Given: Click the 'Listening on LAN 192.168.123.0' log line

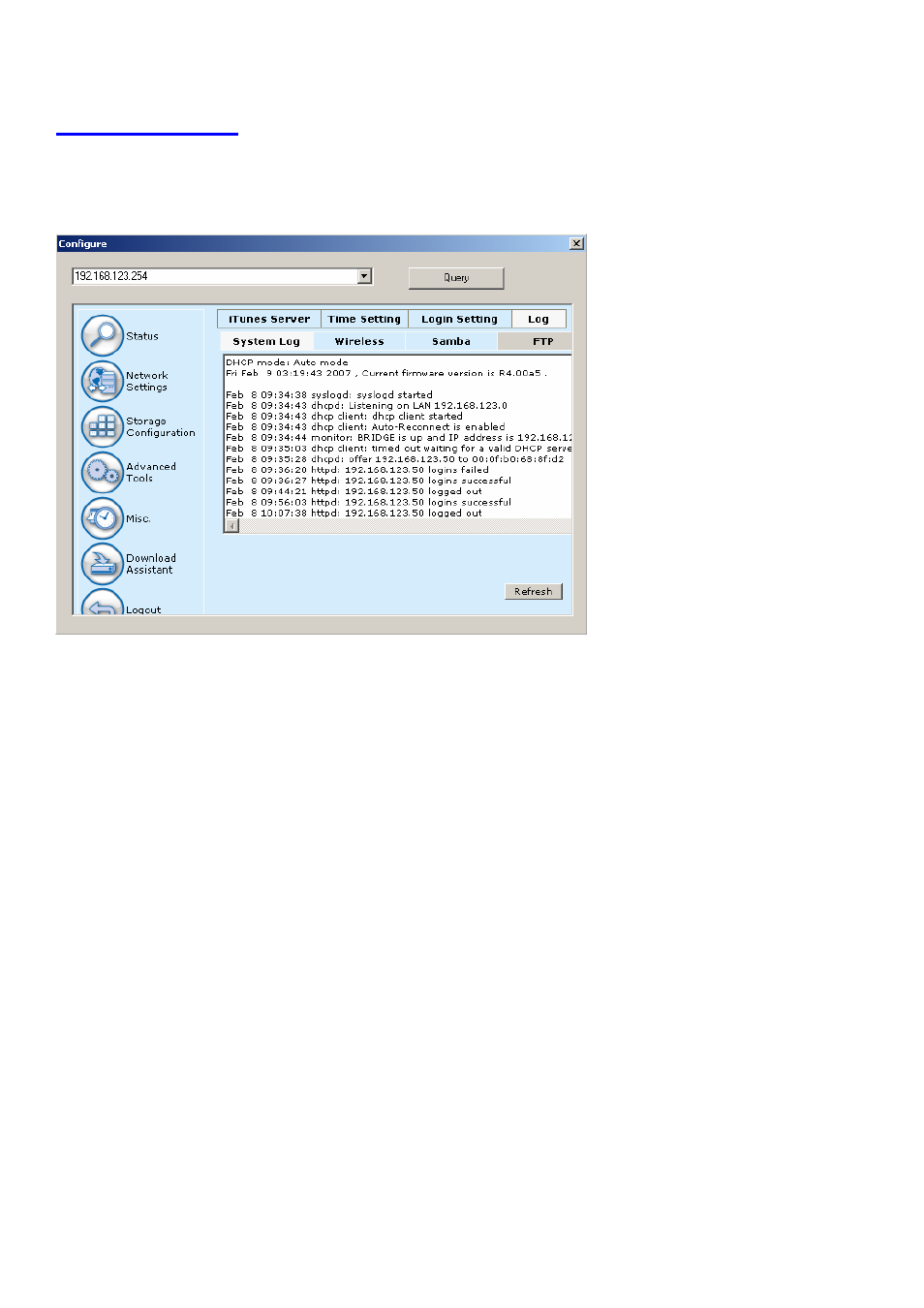Looking at the screenshot, I should click(366, 406).
